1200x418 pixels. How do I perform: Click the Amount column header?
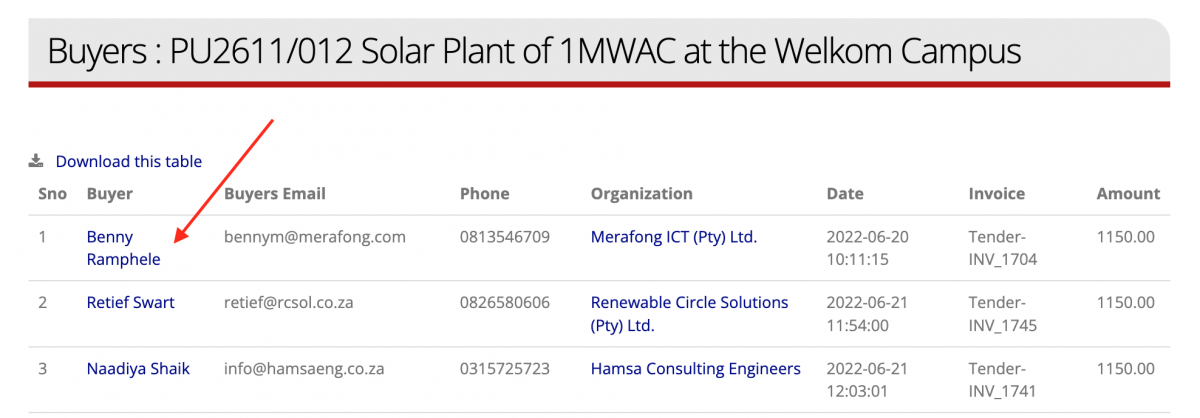tap(1128, 194)
